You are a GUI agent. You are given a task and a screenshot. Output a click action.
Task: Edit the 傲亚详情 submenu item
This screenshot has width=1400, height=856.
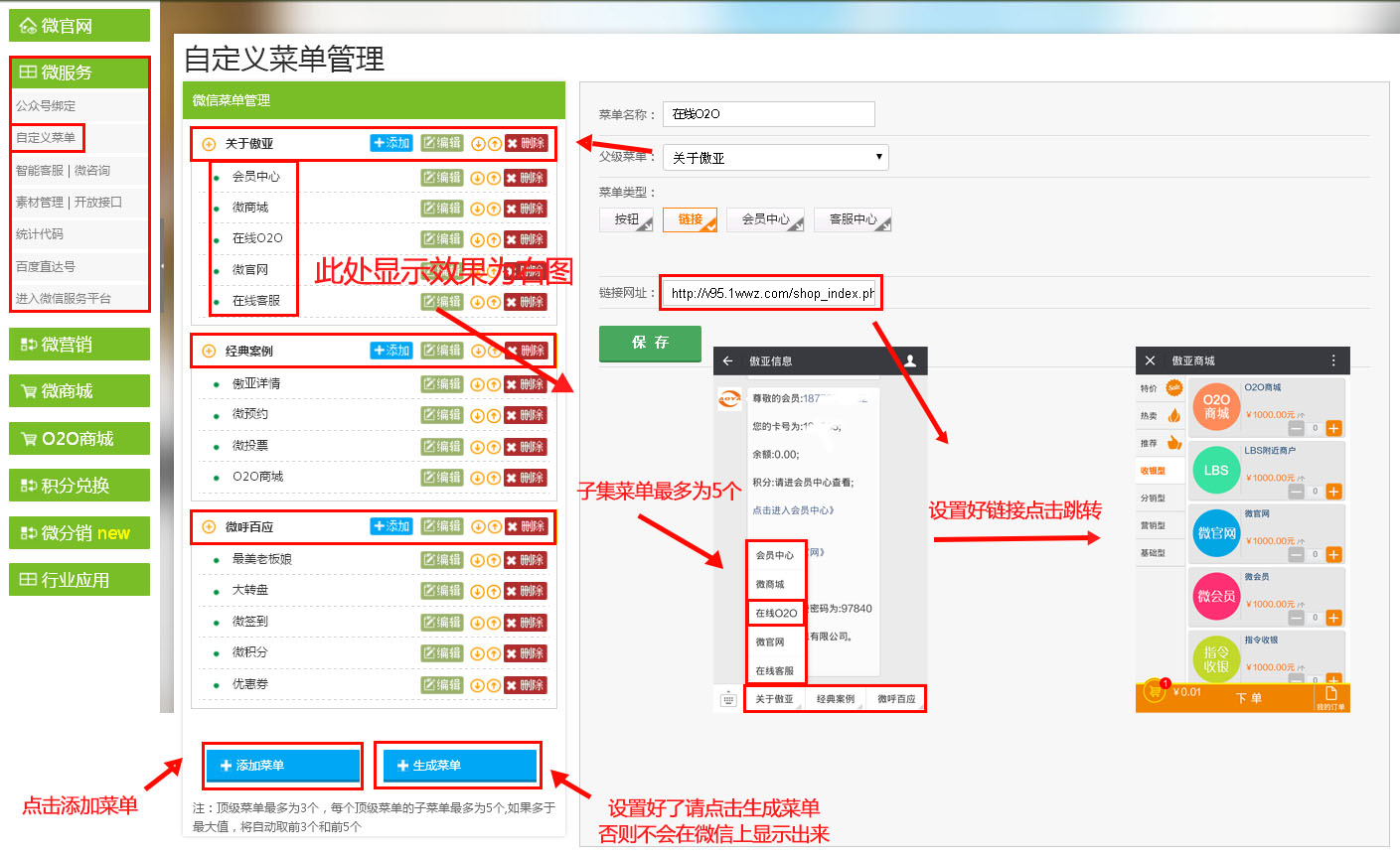tap(441, 384)
